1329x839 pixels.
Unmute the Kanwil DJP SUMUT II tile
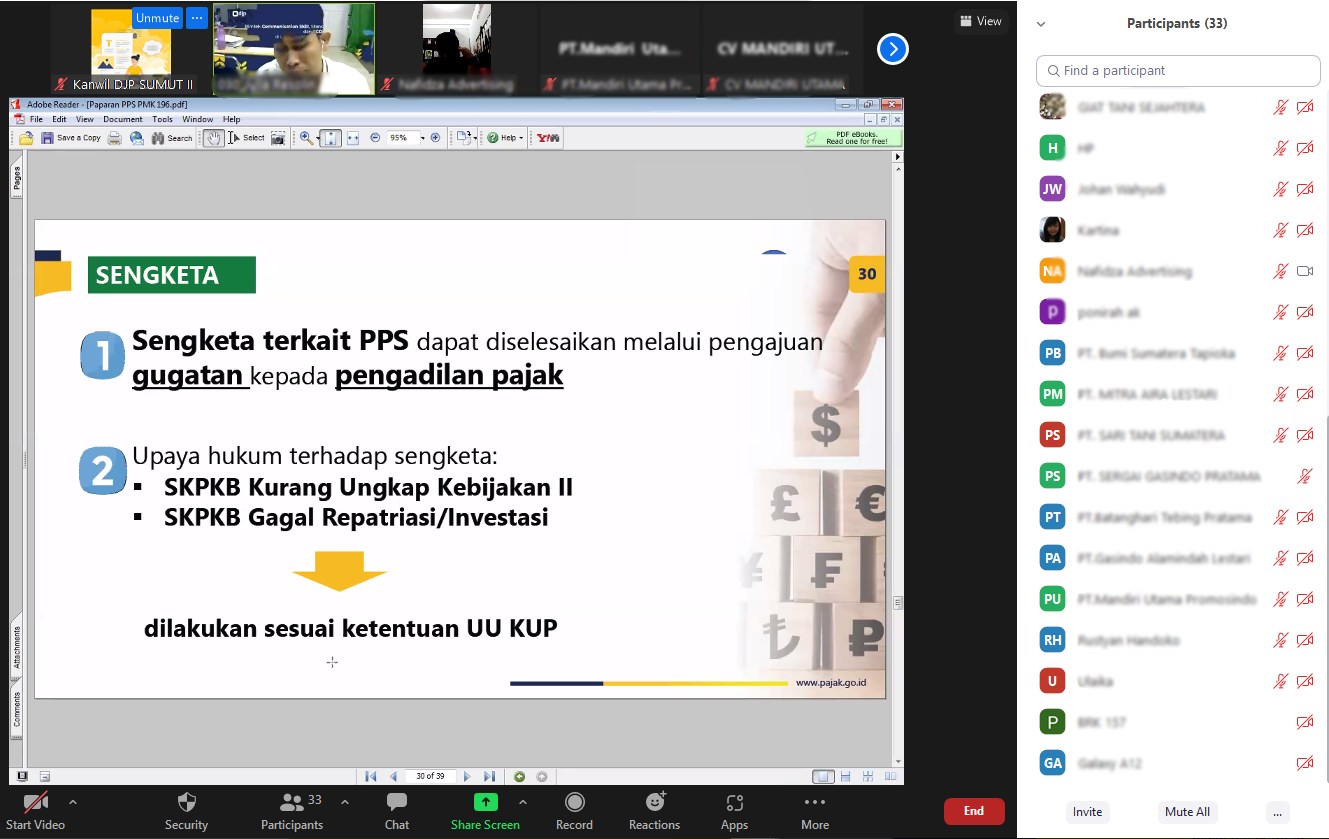click(155, 18)
